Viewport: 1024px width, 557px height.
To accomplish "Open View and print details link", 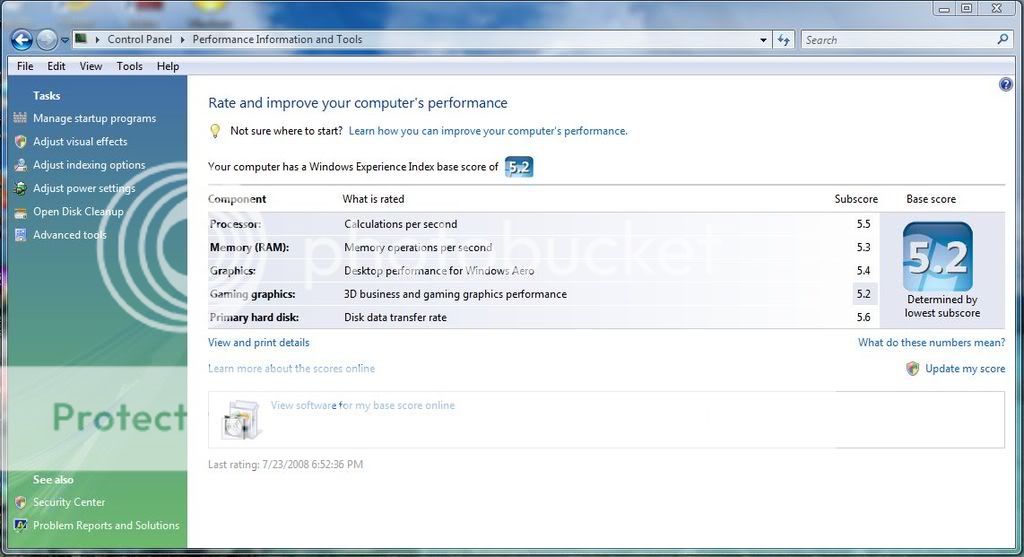I will point(259,342).
